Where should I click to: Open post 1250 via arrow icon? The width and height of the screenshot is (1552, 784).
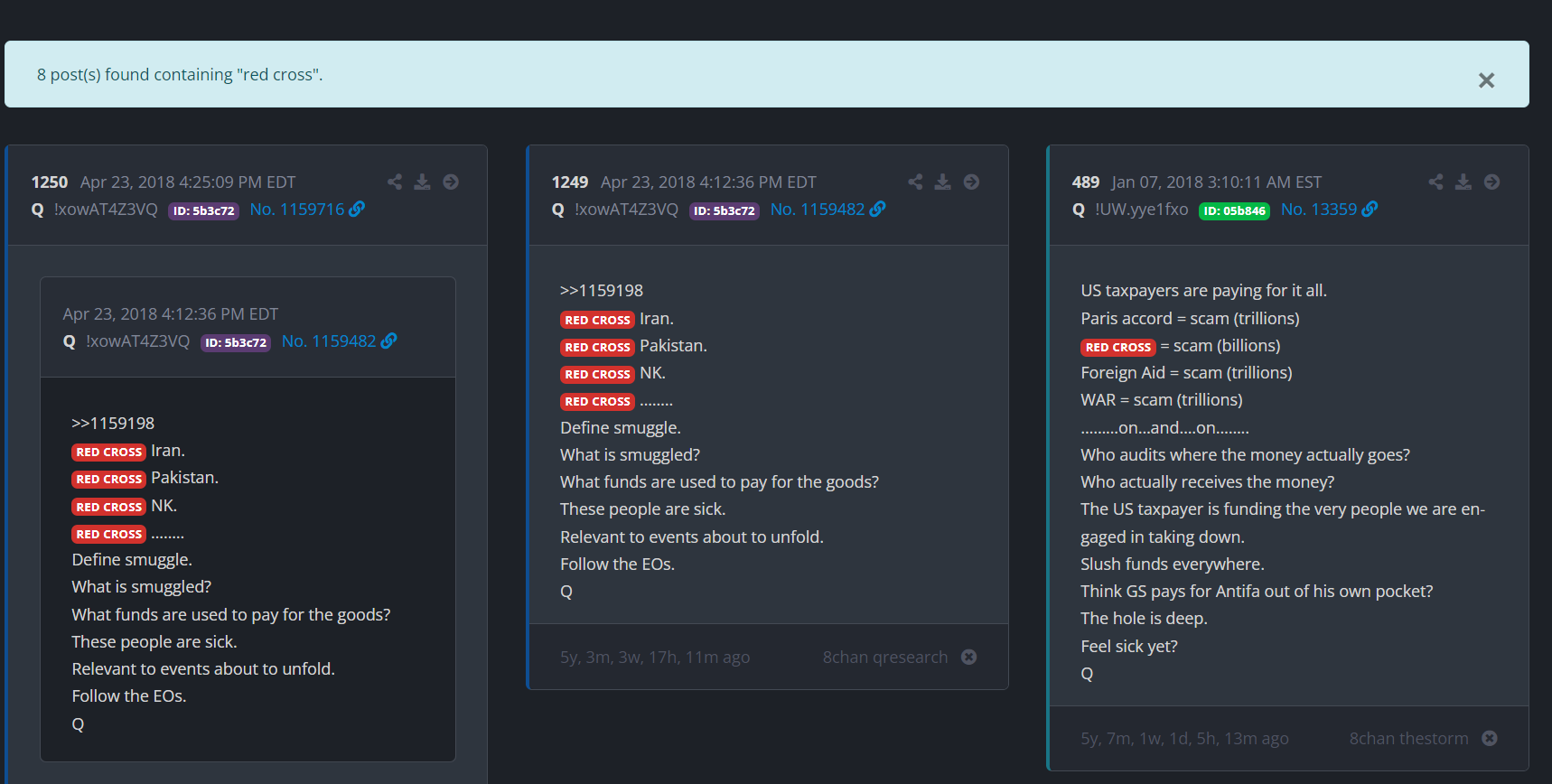coord(451,182)
